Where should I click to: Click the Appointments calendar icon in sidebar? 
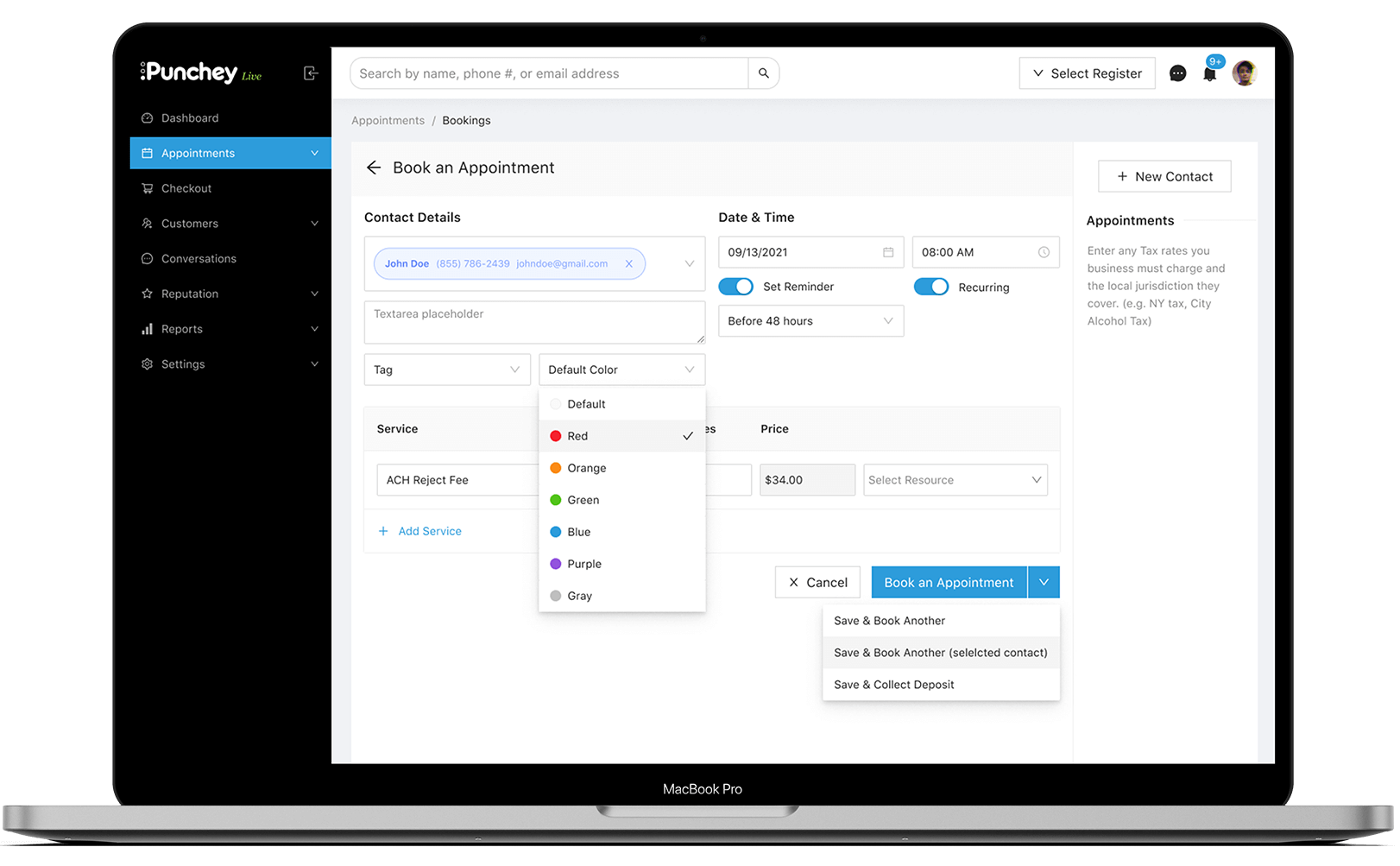(x=147, y=154)
